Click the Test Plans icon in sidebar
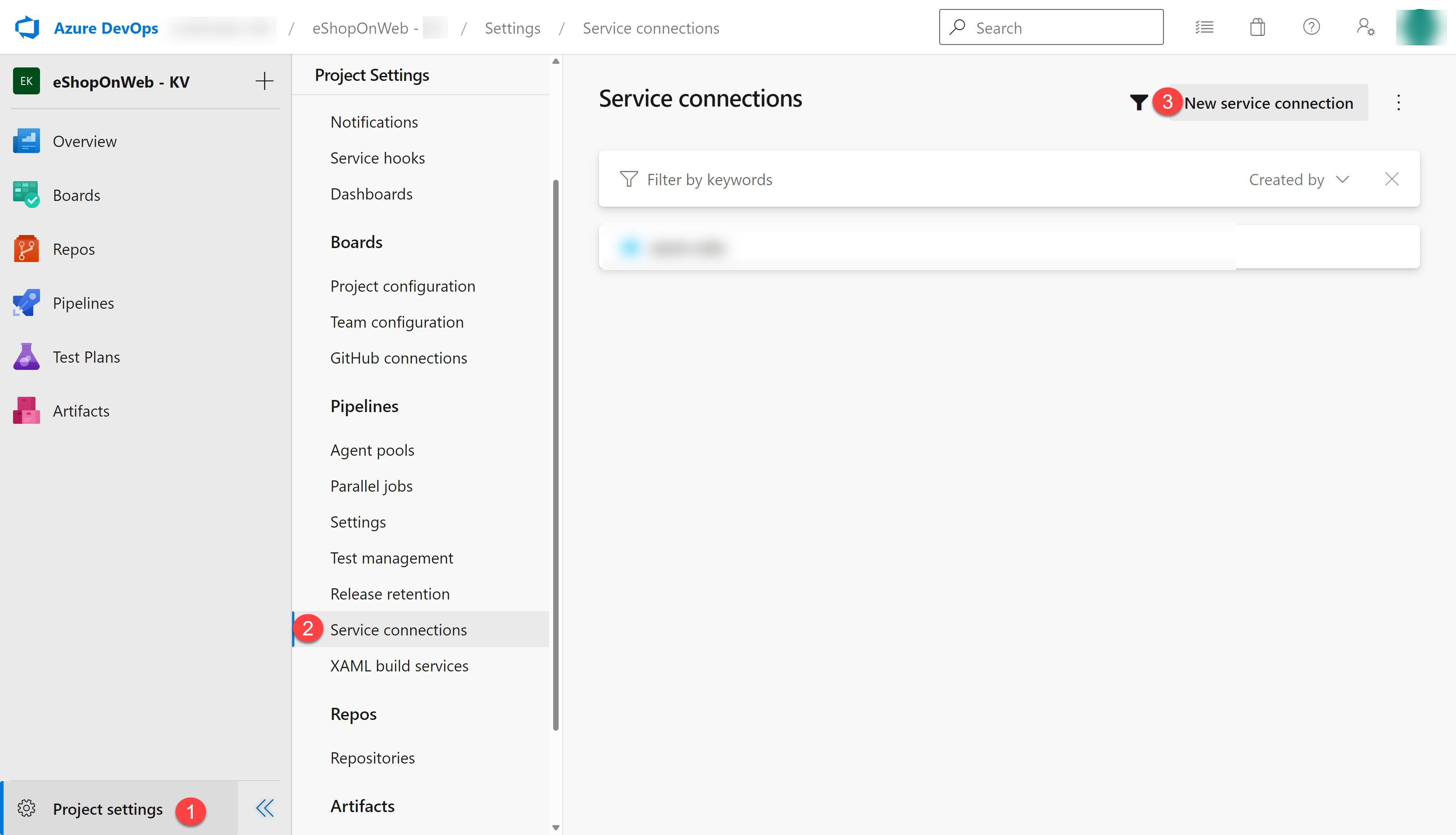 tap(26, 356)
